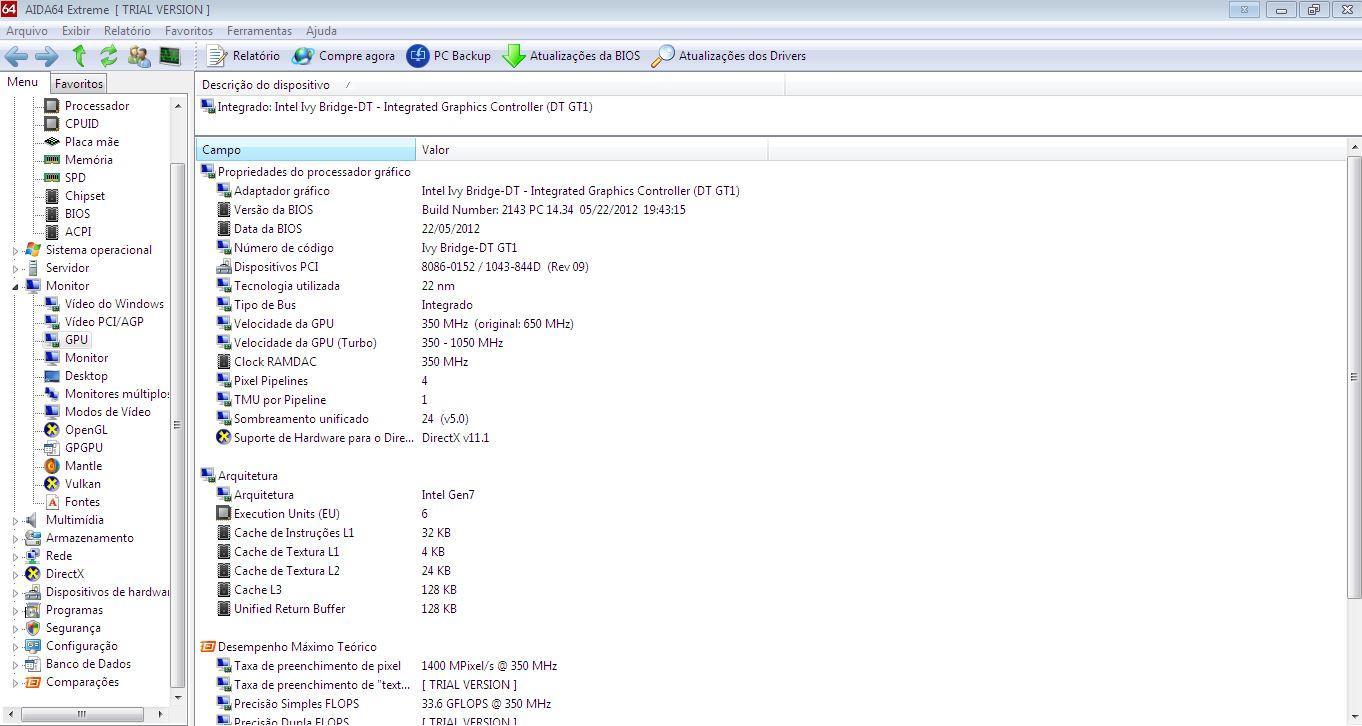Select Vulkan in the tree
Image resolution: width=1362 pixels, height=726 pixels.
pyautogui.click(x=82, y=484)
